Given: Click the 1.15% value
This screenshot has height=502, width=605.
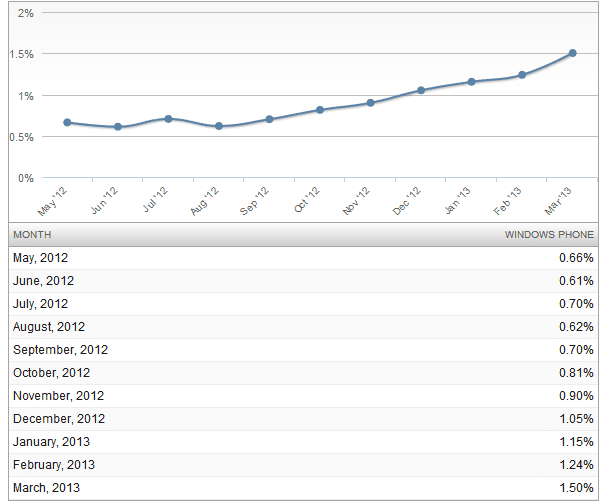Looking at the screenshot, I should (576, 441).
